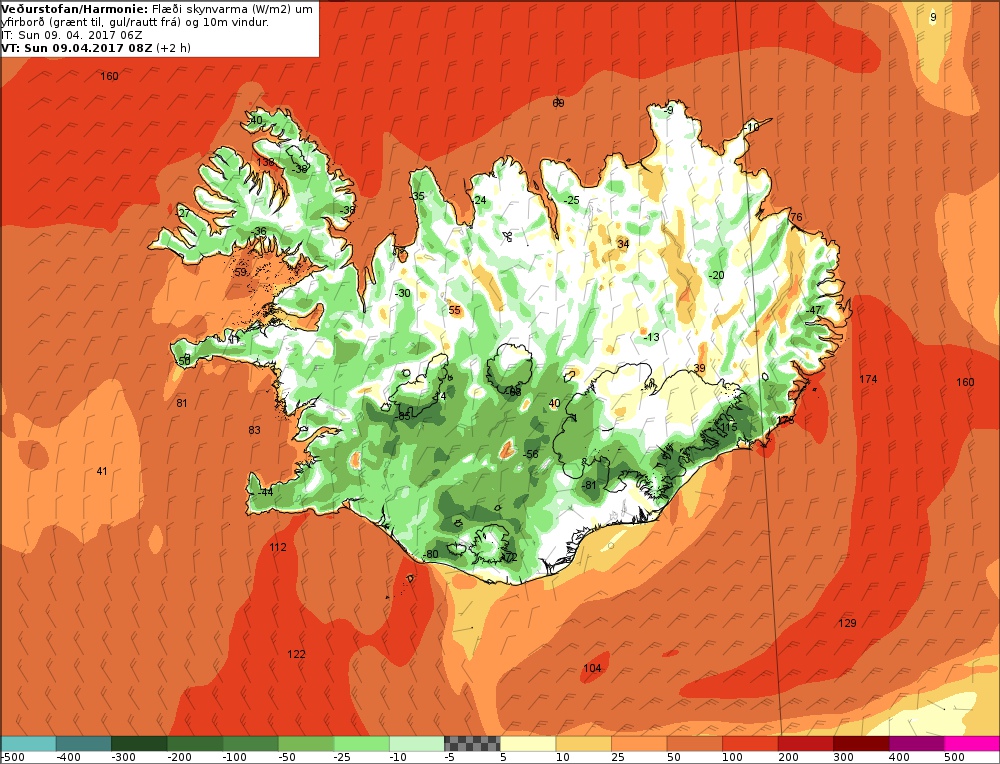The height and width of the screenshot is (764, 1000).
Task: Click the 'Veðurstofan/Harmonie:' title text
Action: pyautogui.click(x=75, y=9)
